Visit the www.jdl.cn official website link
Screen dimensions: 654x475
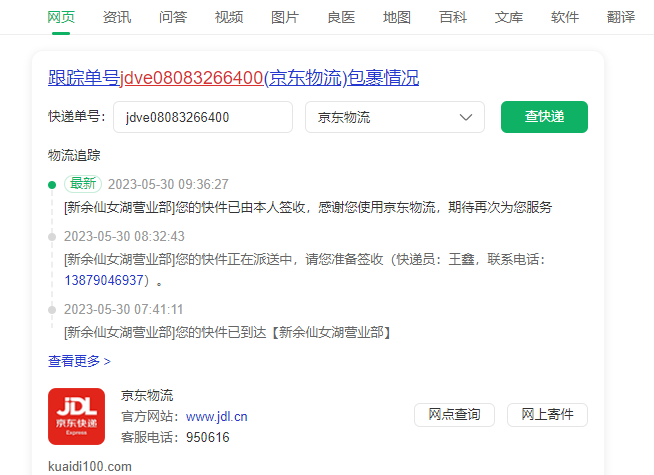216,417
